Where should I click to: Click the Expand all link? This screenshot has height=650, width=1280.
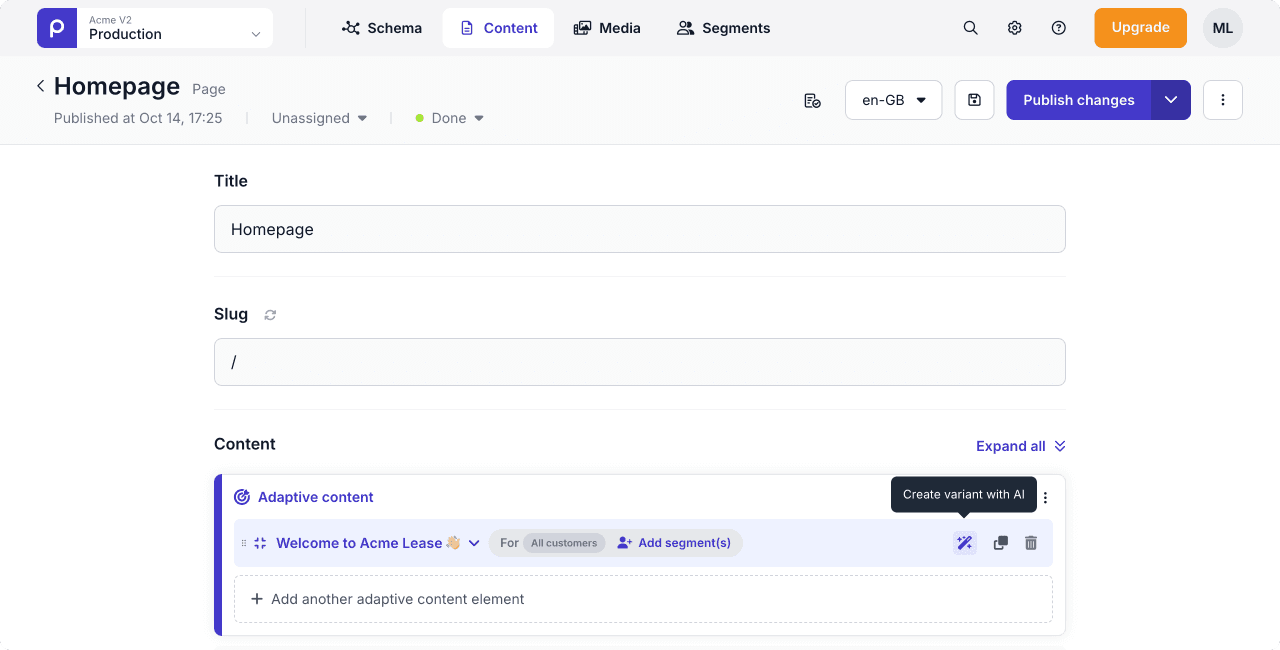(x=1020, y=446)
